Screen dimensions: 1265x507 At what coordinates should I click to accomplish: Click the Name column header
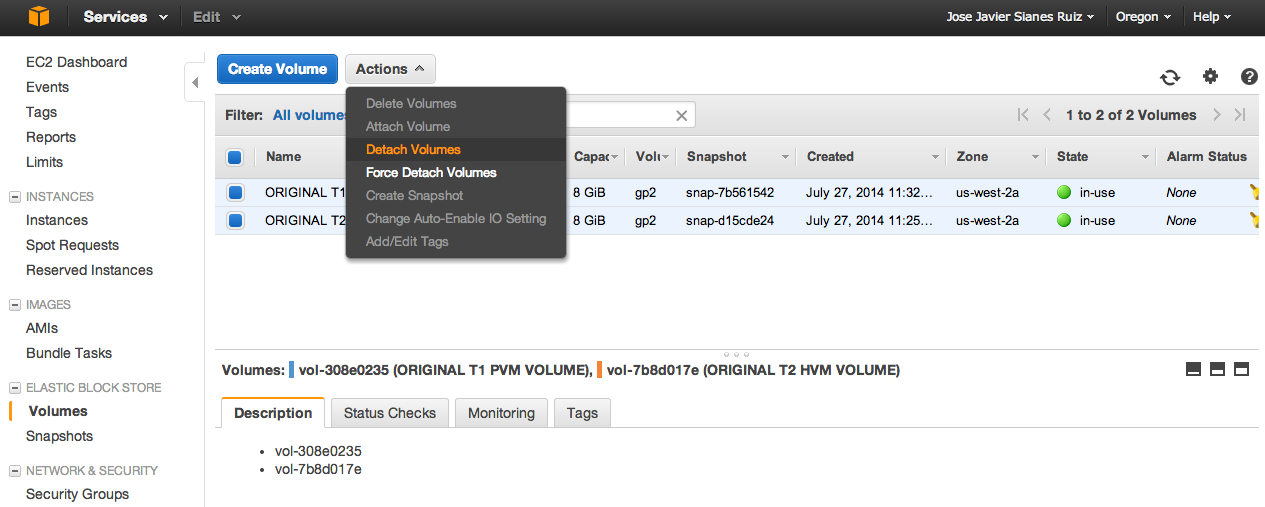[284, 157]
